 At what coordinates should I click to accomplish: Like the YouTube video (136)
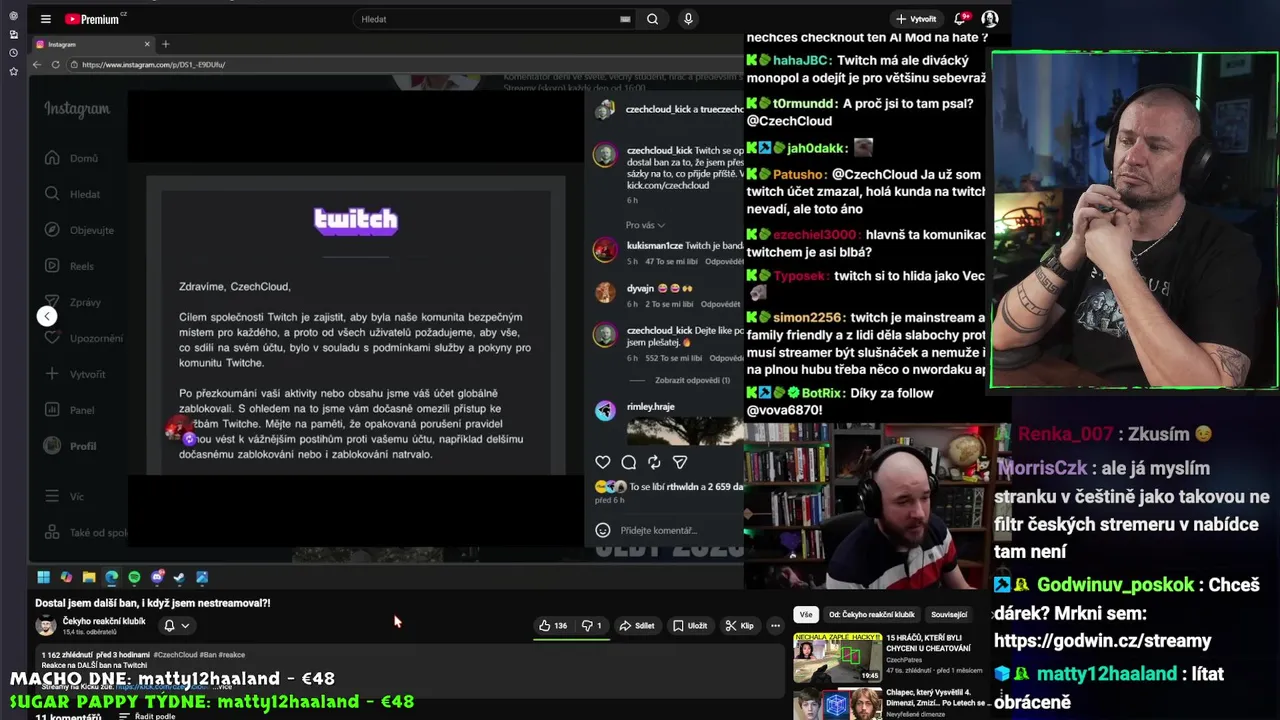[553, 625]
